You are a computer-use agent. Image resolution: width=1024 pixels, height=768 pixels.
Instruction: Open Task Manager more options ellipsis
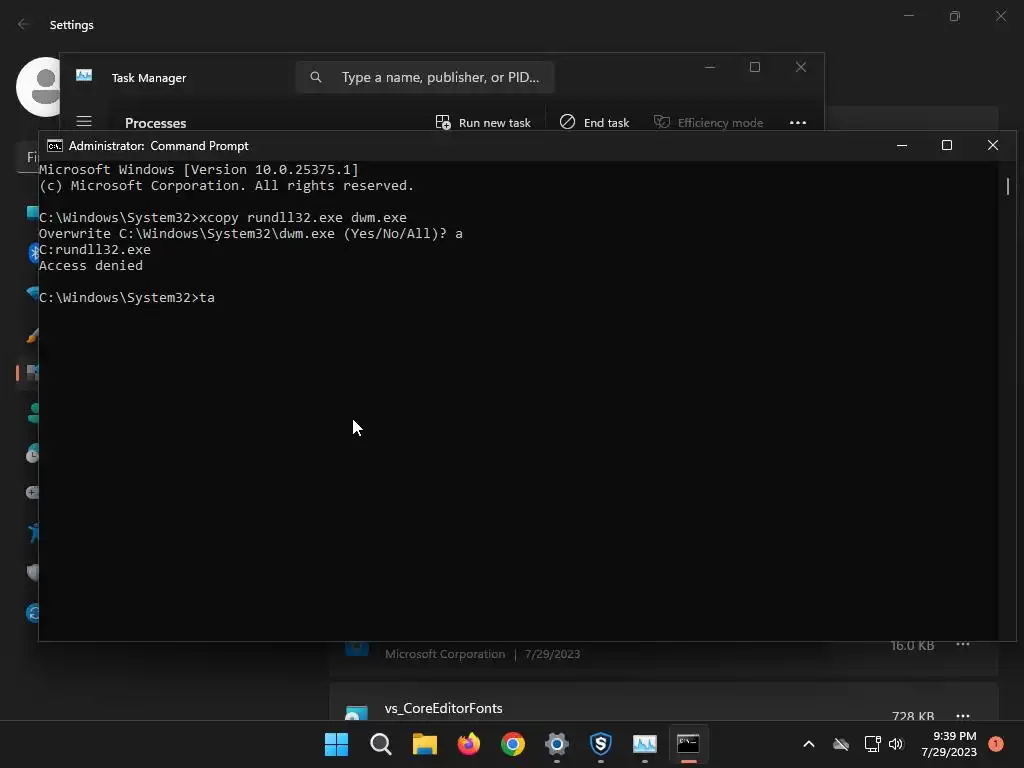pyautogui.click(x=797, y=122)
